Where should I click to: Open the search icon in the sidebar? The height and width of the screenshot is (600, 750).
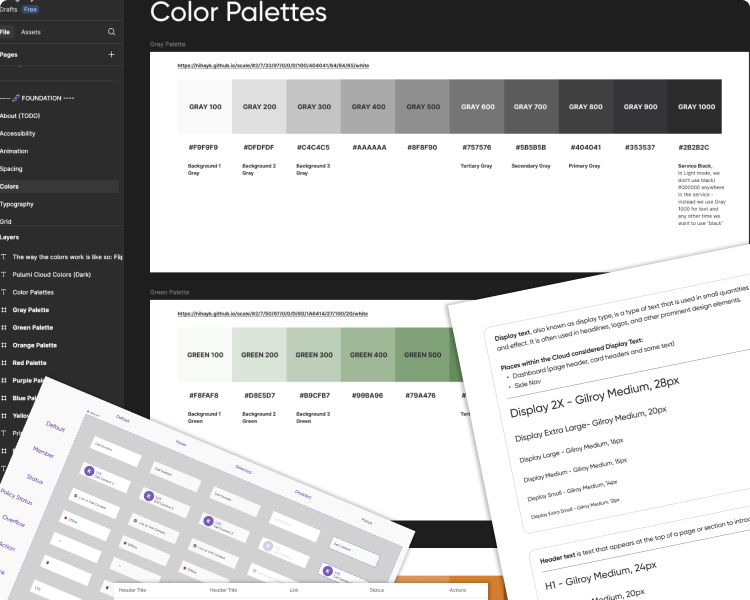pos(111,32)
